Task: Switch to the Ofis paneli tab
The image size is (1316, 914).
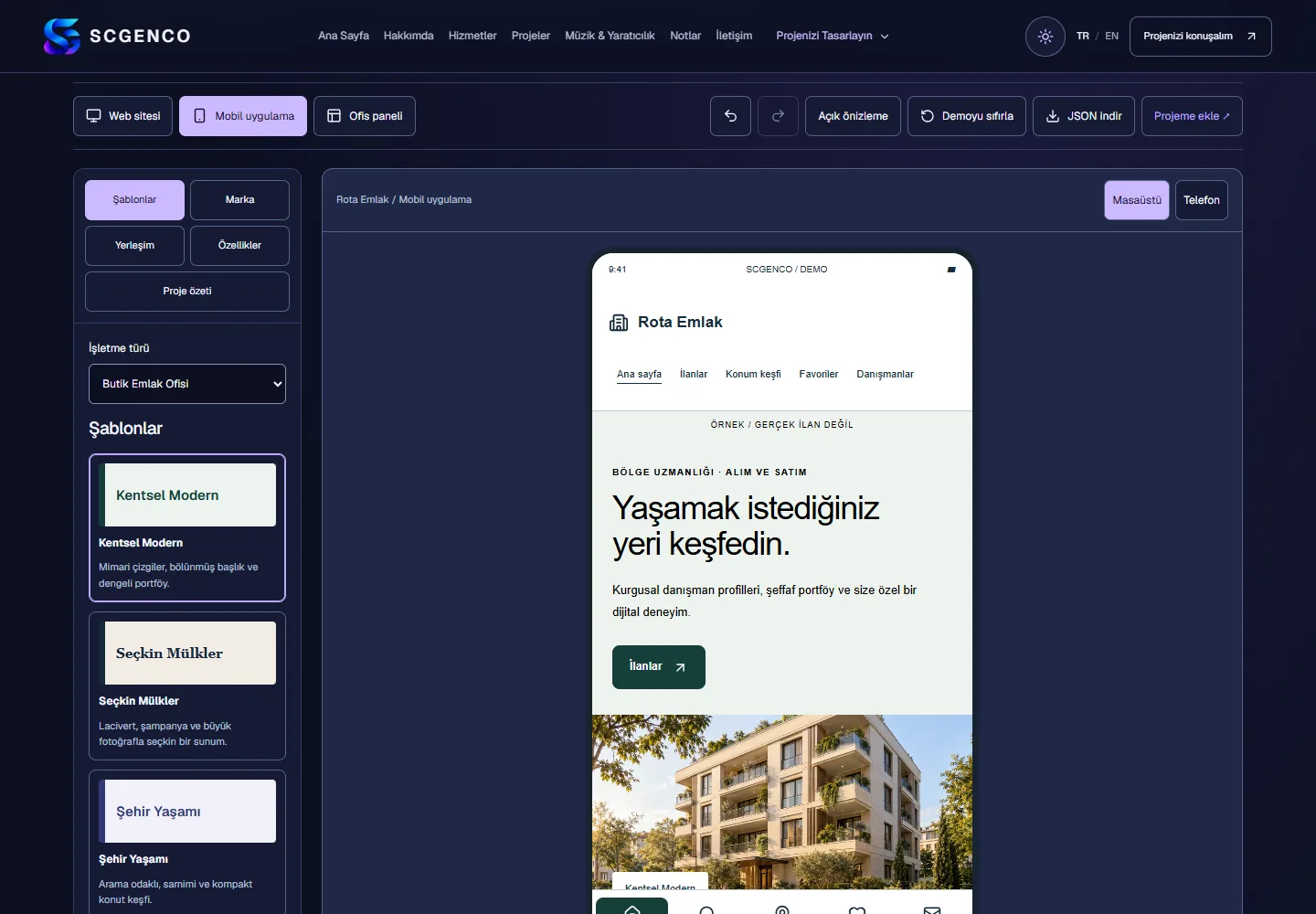Action: pyautogui.click(x=365, y=116)
